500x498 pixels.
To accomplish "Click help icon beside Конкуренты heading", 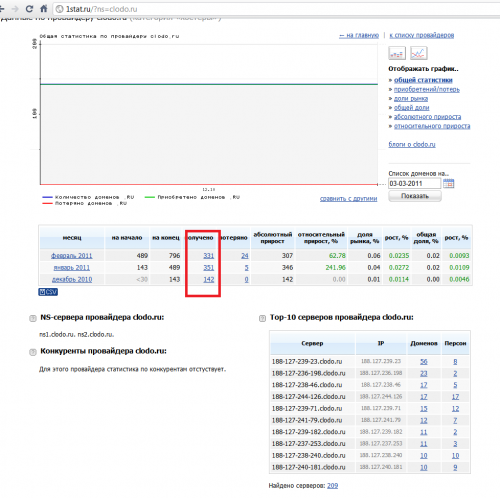I will (33, 352).
